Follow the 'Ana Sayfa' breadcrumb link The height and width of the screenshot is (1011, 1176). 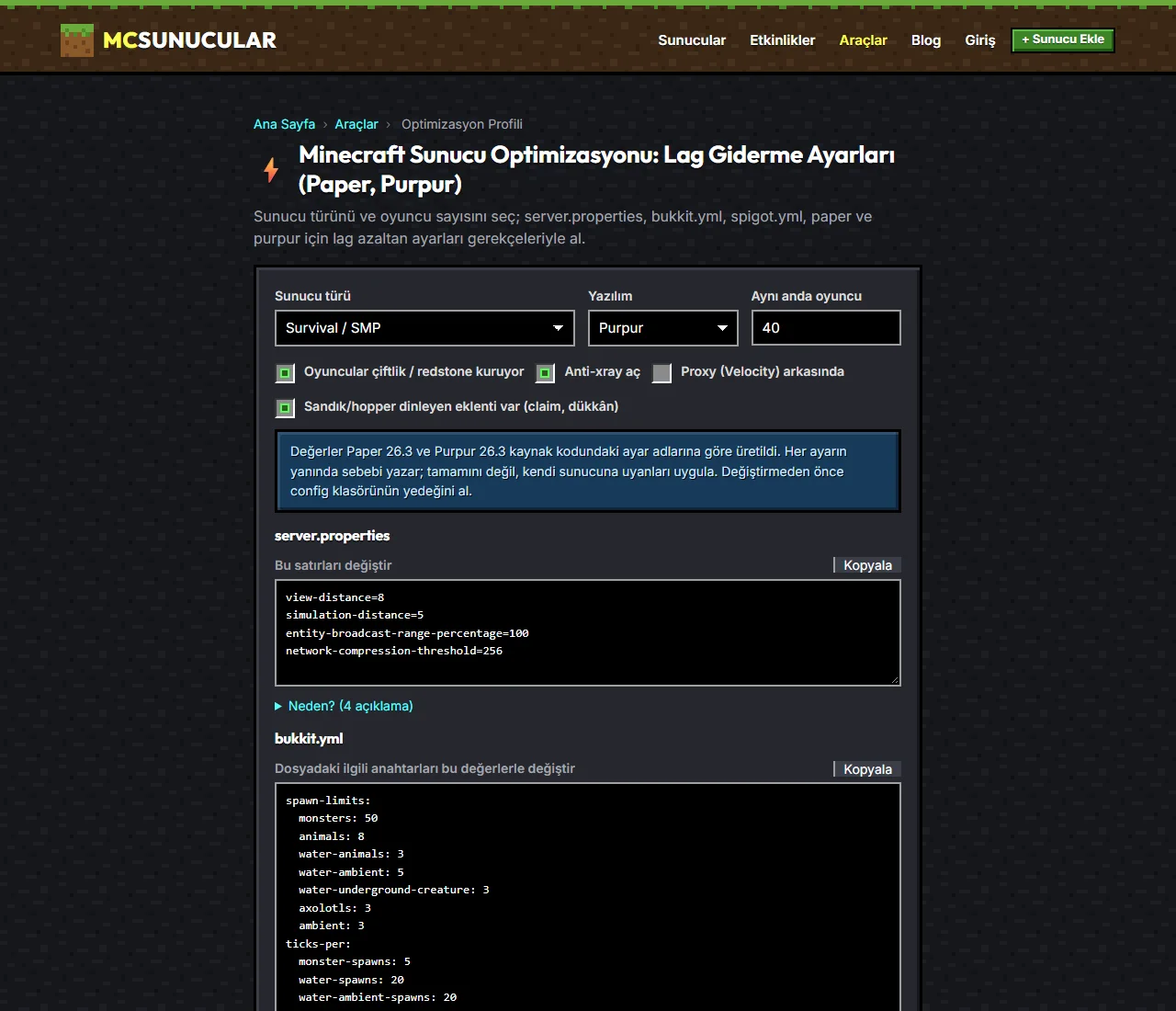284,124
